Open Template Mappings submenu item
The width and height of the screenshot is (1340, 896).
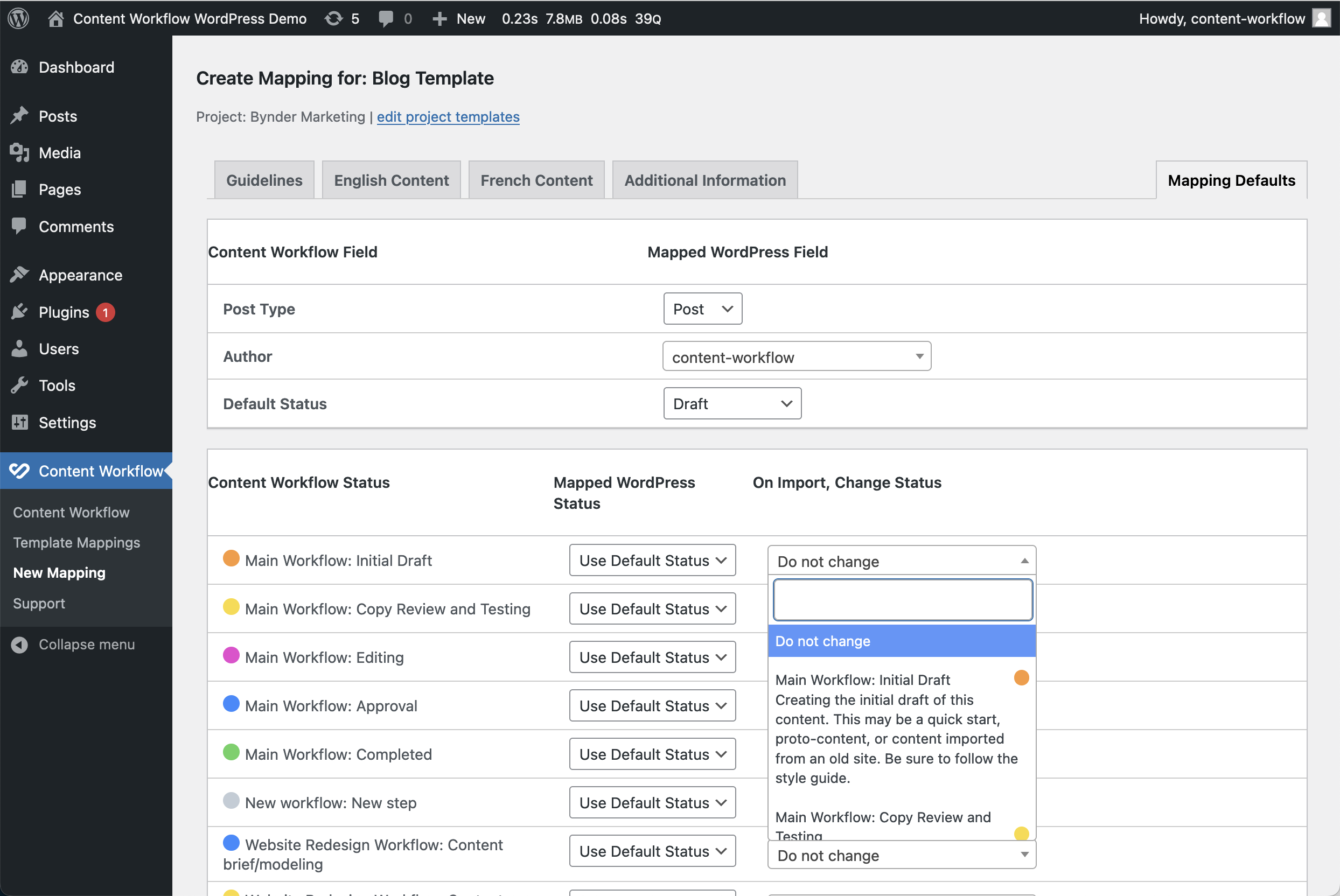click(76, 542)
